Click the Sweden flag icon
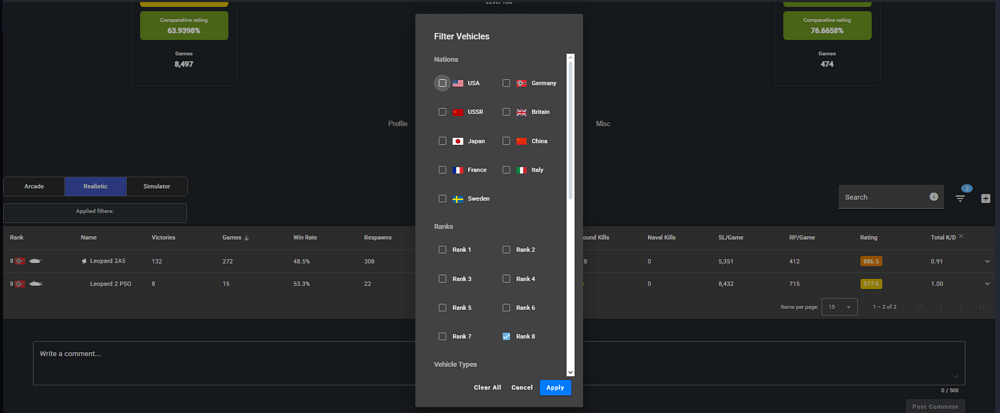The width and height of the screenshot is (1000, 413). tap(458, 199)
